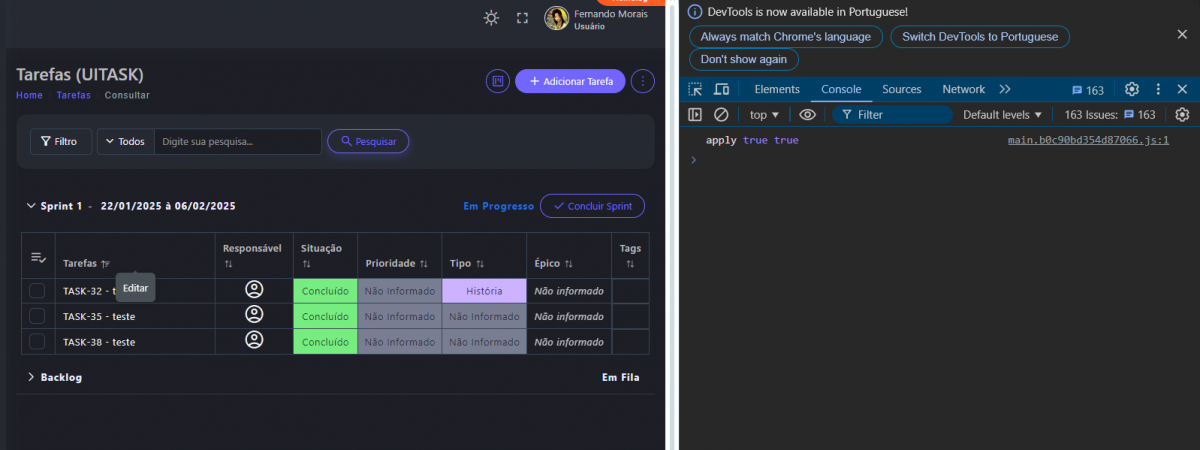Toggle the light/dark theme sun icon

pos(491,18)
